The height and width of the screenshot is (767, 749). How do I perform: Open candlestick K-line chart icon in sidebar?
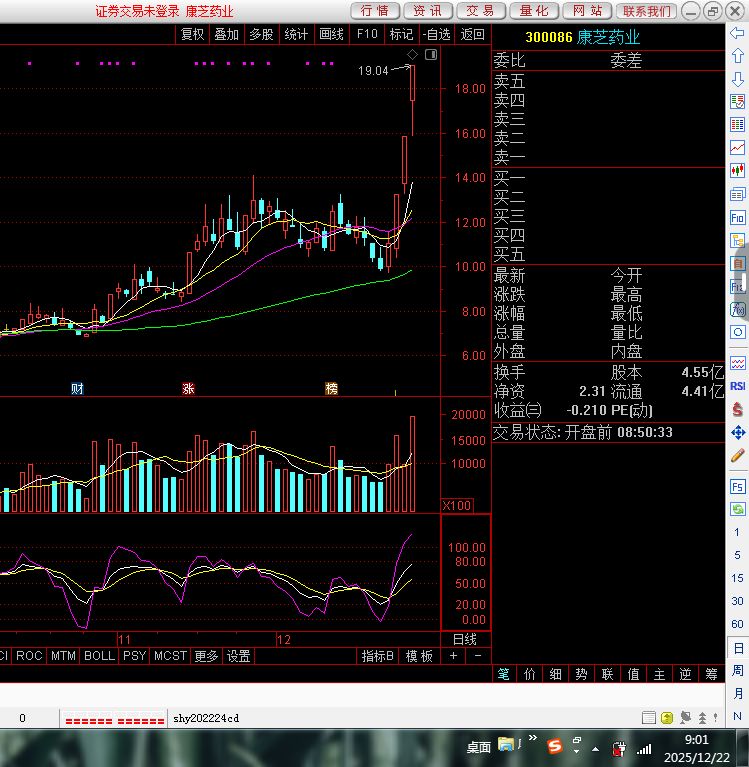tap(737, 170)
